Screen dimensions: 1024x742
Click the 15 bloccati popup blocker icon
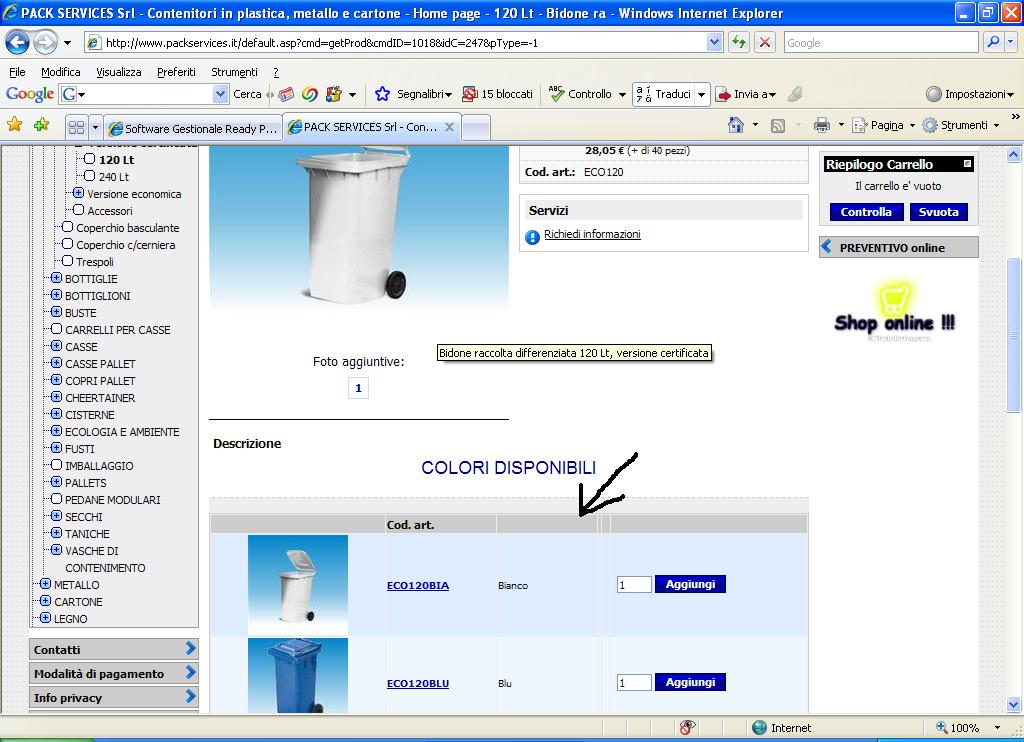coord(470,94)
